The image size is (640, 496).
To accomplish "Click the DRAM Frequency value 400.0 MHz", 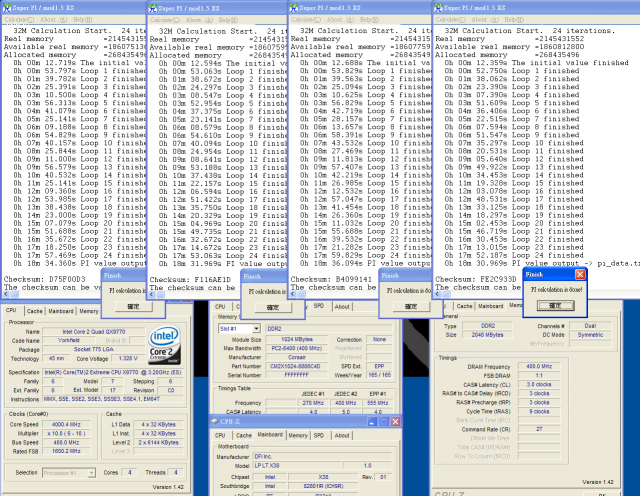I will pyautogui.click(x=539, y=367).
